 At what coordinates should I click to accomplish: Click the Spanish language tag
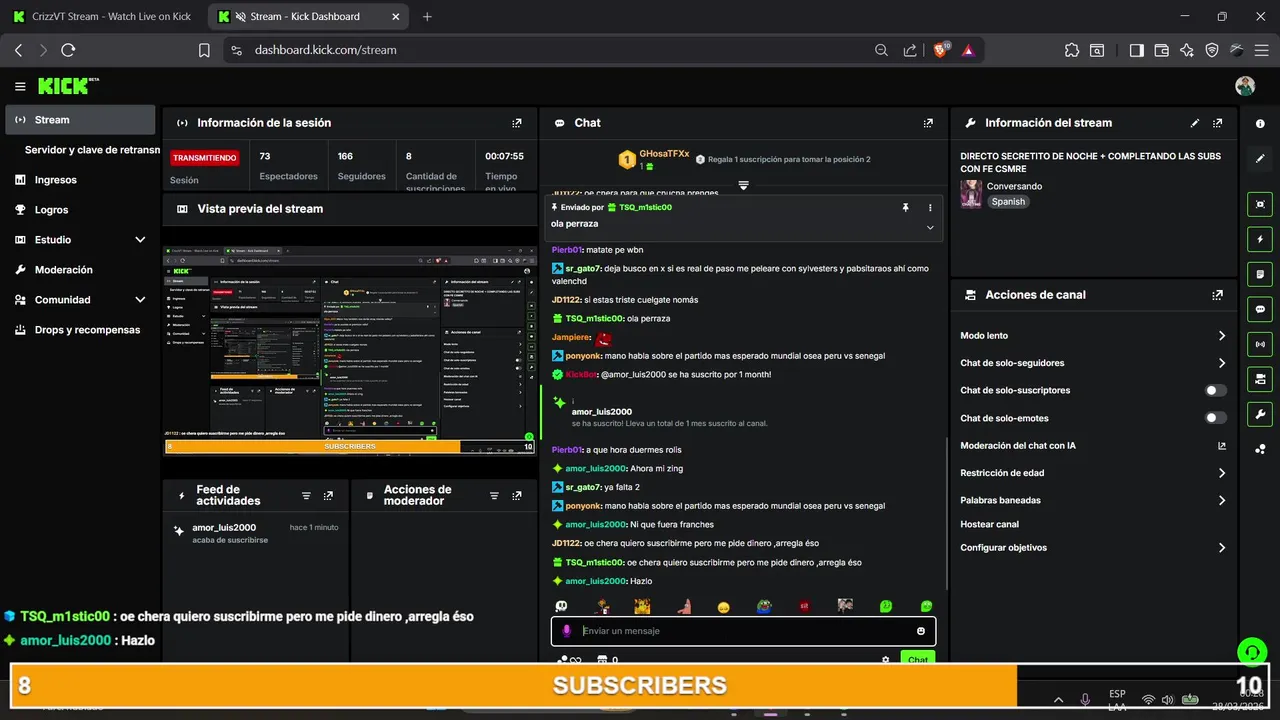click(x=1008, y=202)
